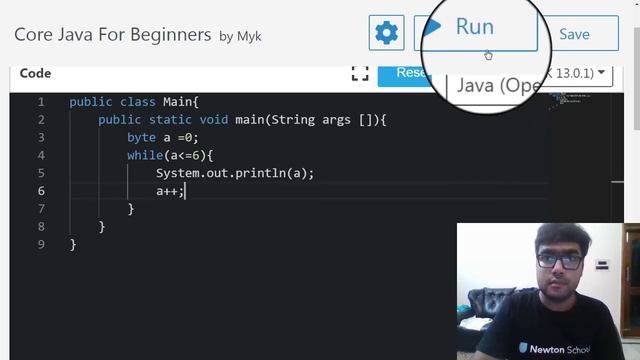The width and height of the screenshot is (640, 360).
Task: Select line number 9 in gutter
Action: click(41, 244)
